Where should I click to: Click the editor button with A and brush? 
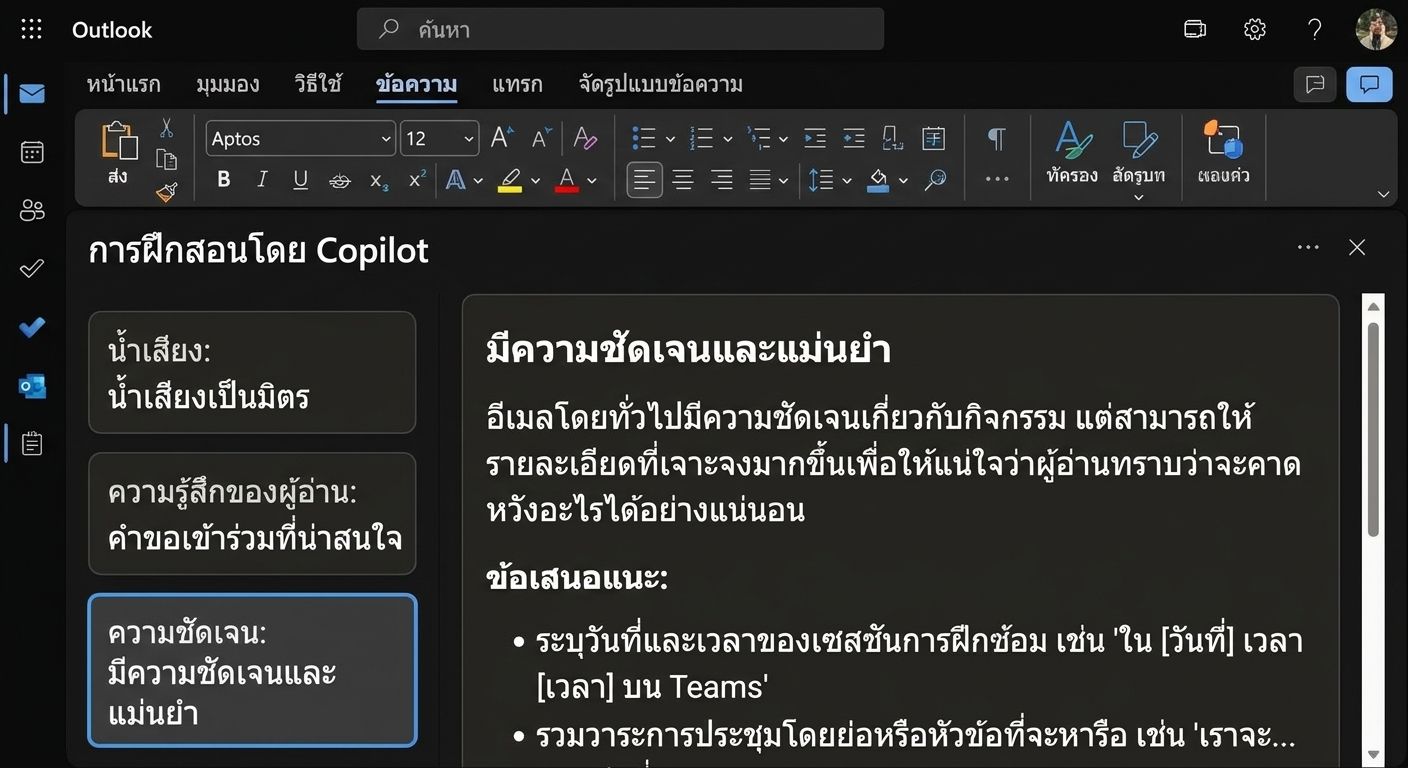click(x=1073, y=152)
